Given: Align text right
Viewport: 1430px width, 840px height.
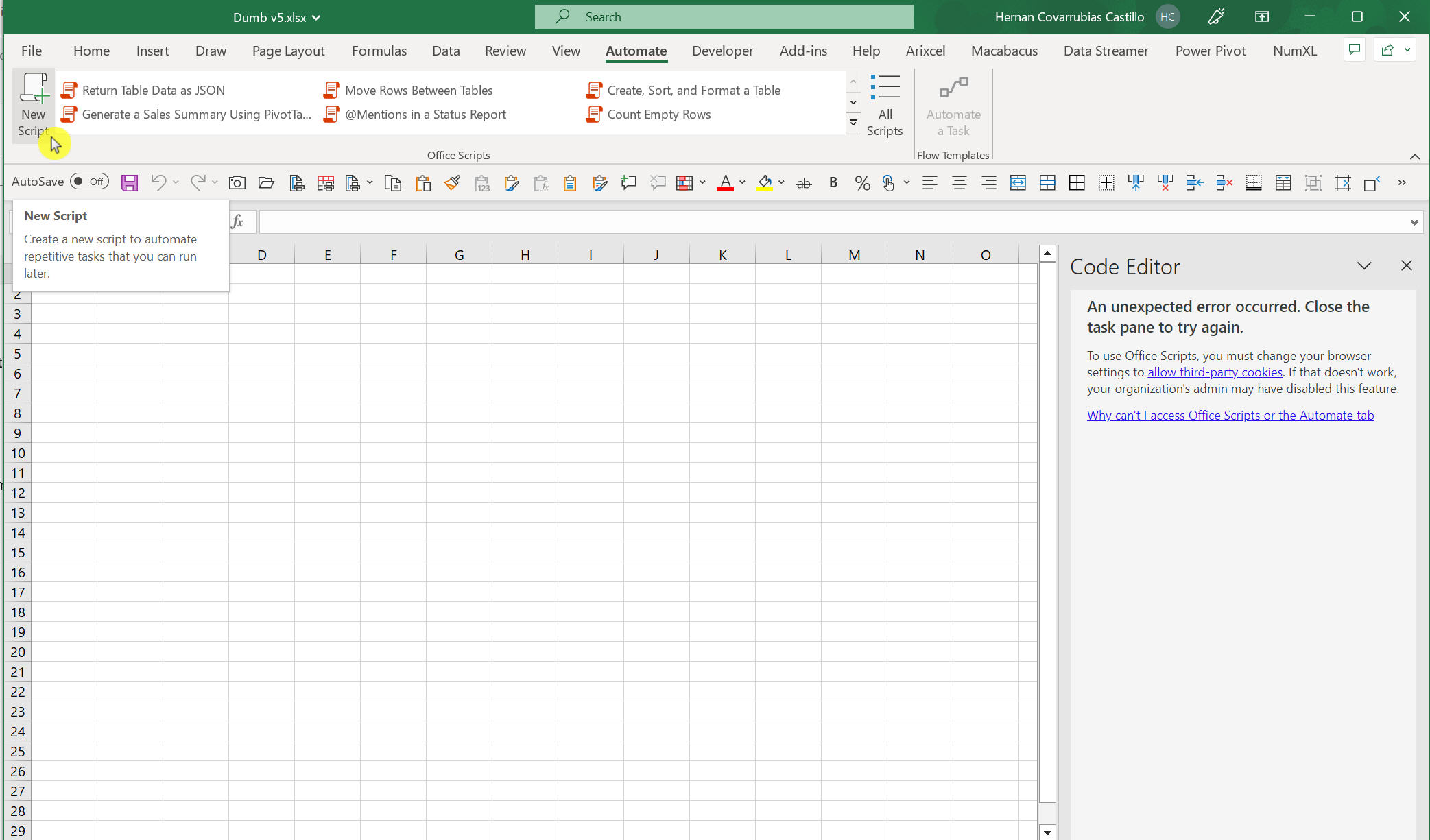Looking at the screenshot, I should coord(988,182).
